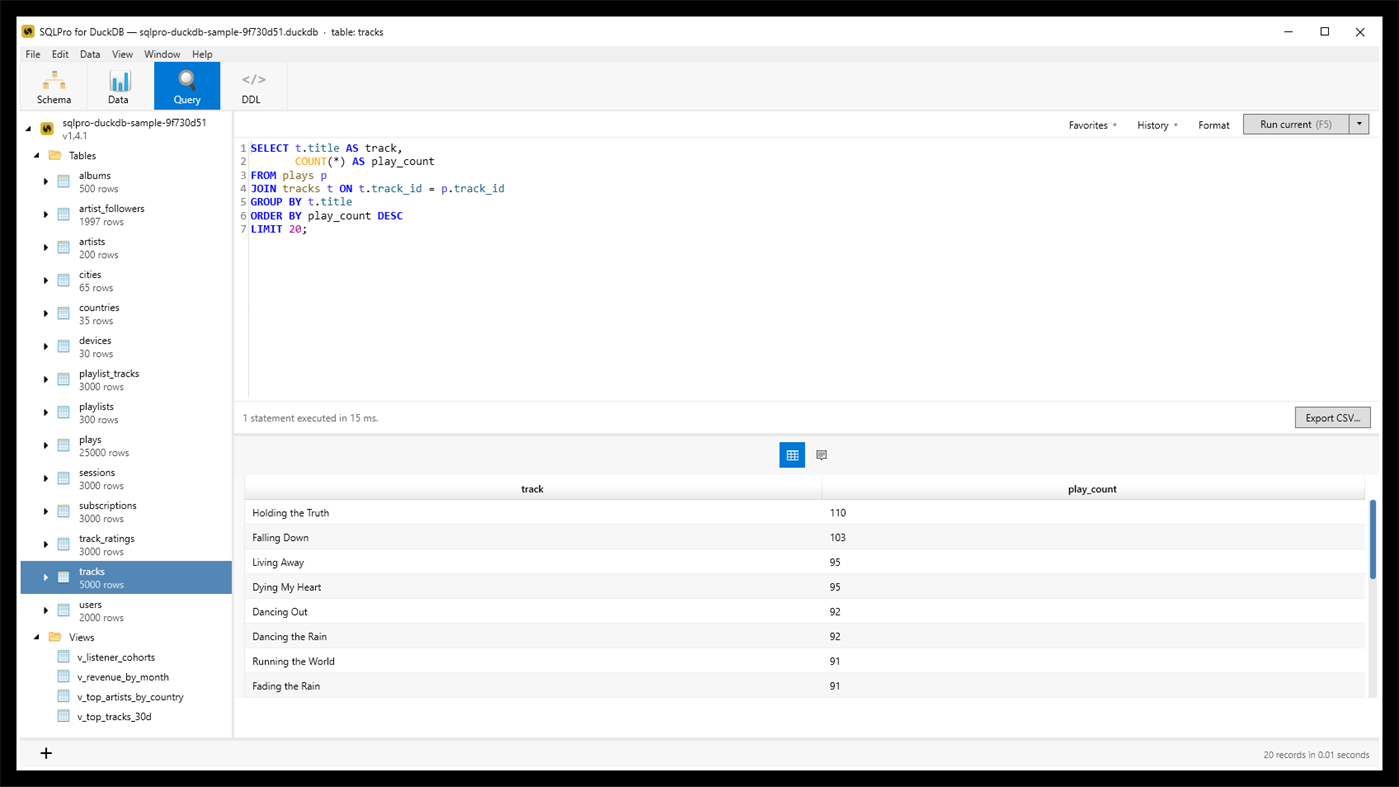The width and height of the screenshot is (1399, 787).
Task: Click the artists table icon
Action: coord(64,248)
